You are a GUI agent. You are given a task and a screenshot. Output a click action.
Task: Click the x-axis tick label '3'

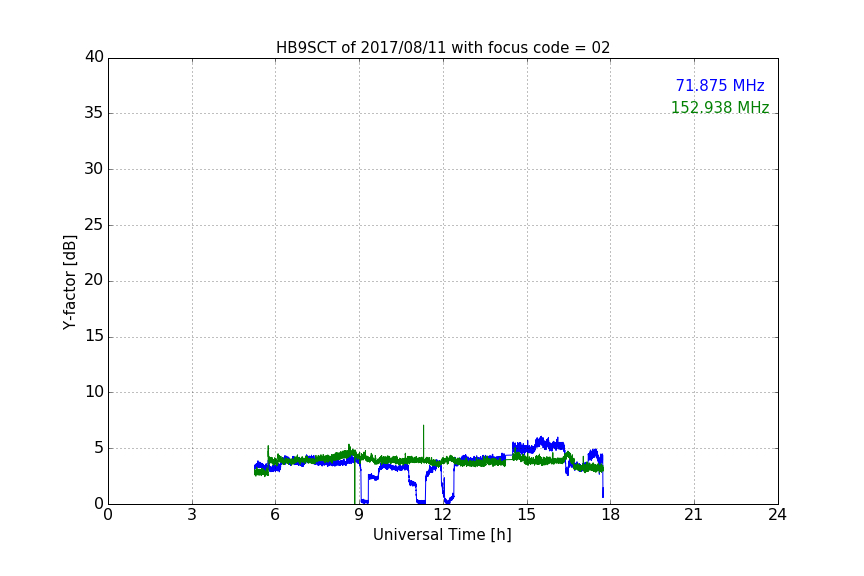pos(192,515)
